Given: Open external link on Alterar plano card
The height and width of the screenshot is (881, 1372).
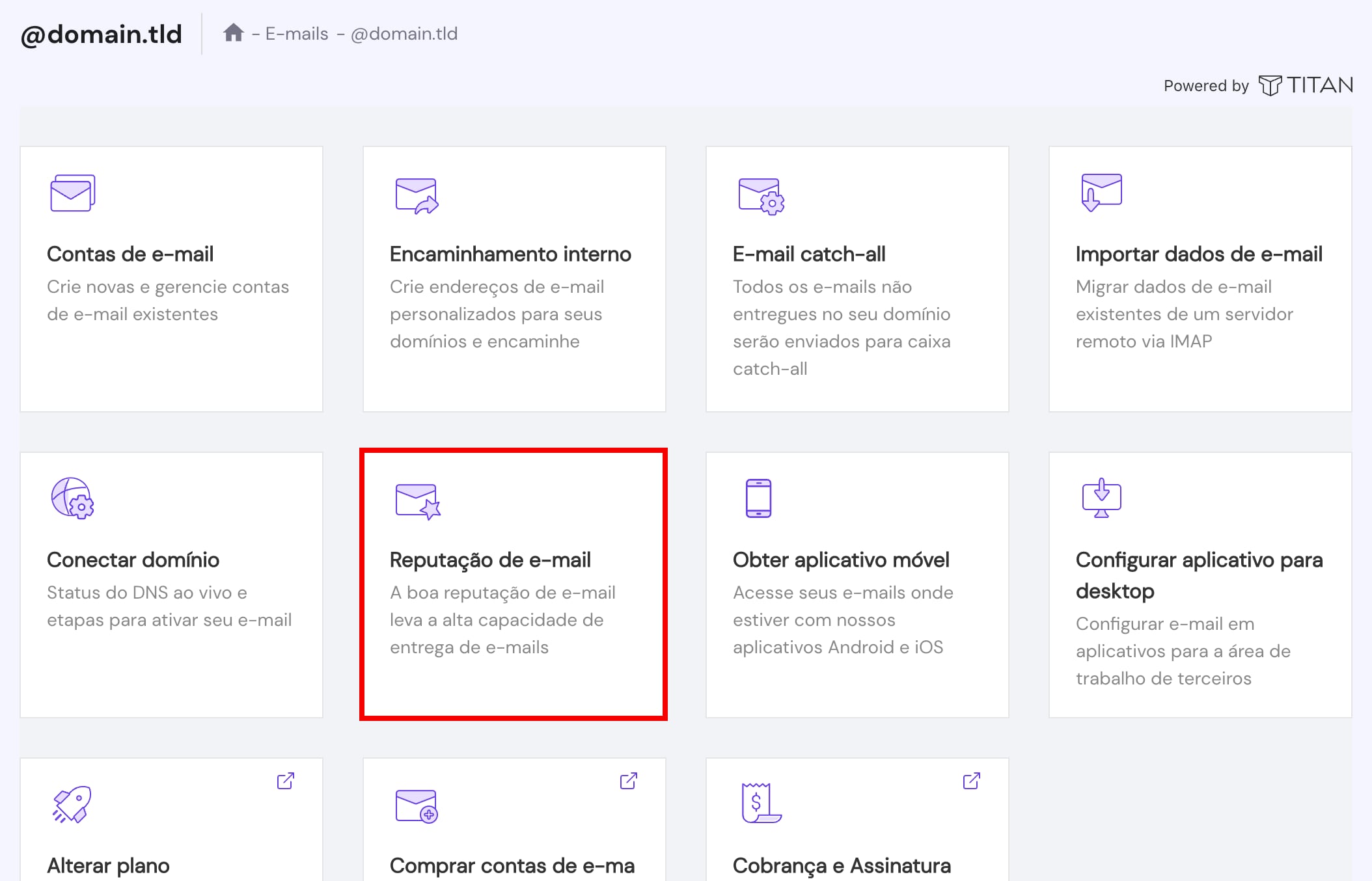Looking at the screenshot, I should [285, 781].
